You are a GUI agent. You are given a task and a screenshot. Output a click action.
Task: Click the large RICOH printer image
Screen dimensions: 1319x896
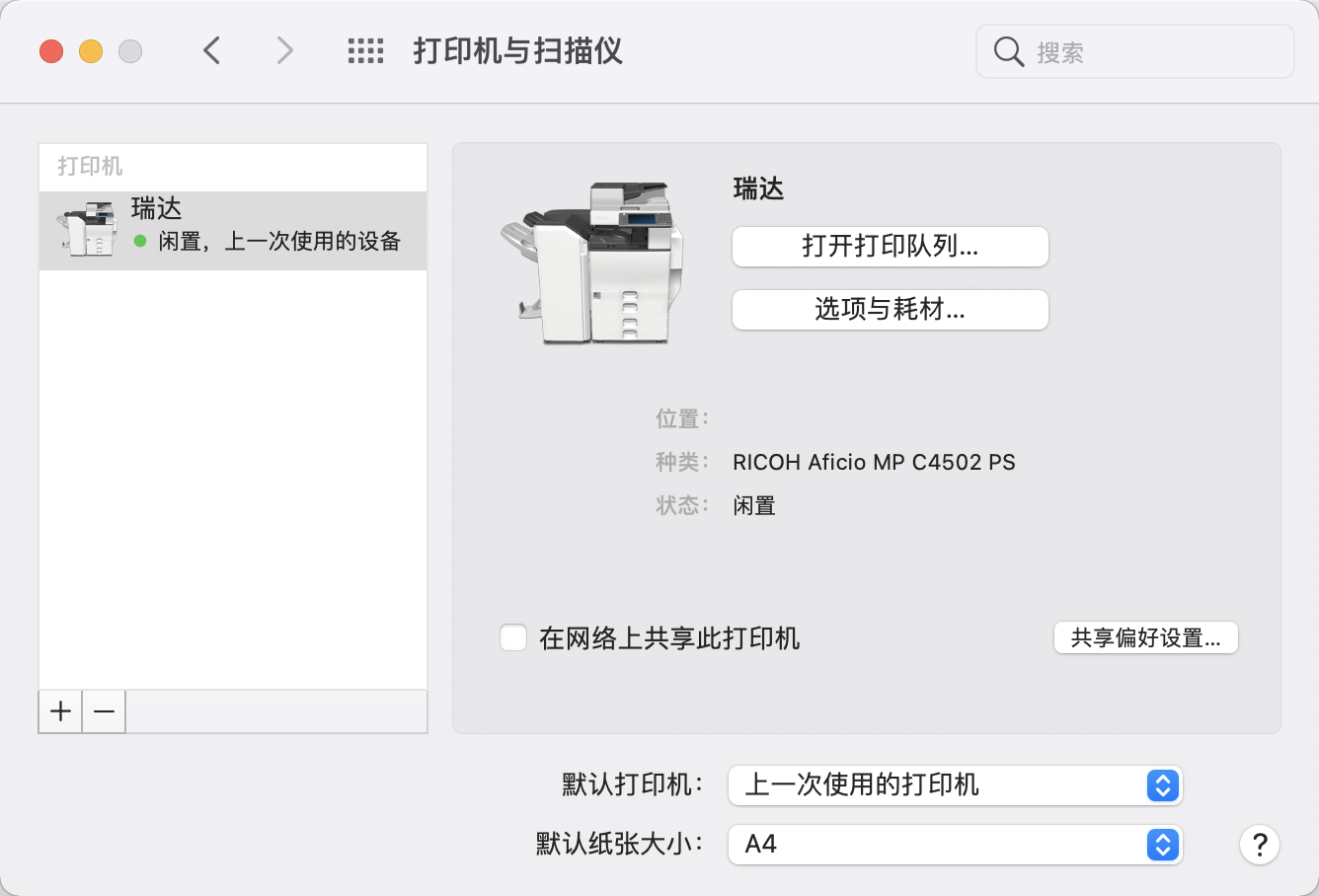click(x=591, y=262)
